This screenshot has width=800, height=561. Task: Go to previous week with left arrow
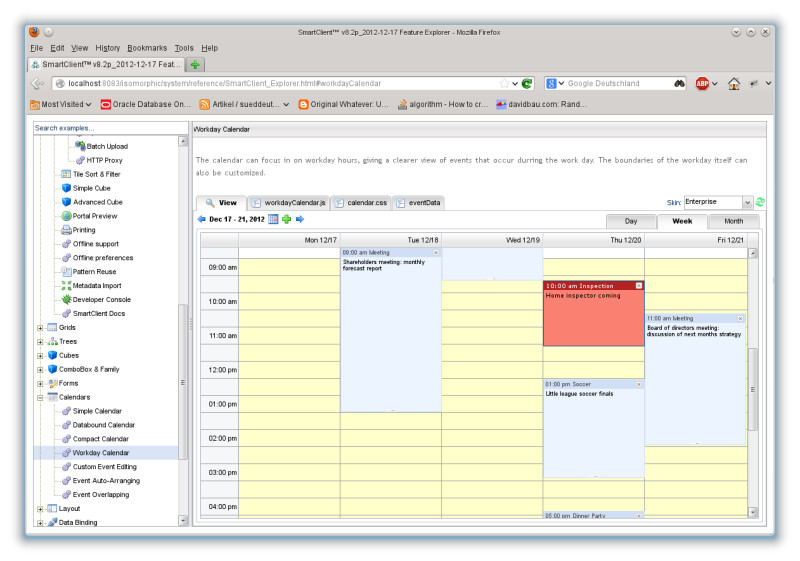point(201,219)
